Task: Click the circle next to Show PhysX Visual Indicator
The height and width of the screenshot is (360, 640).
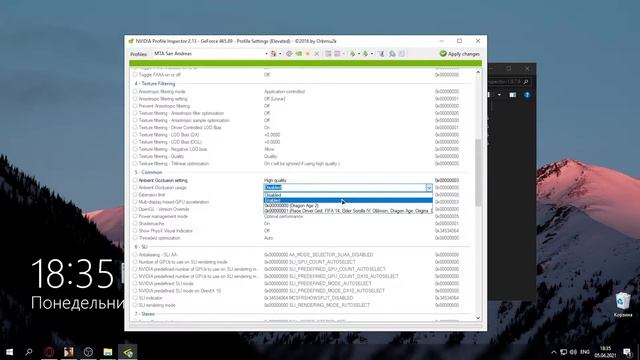Action: click(x=135, y=231)
